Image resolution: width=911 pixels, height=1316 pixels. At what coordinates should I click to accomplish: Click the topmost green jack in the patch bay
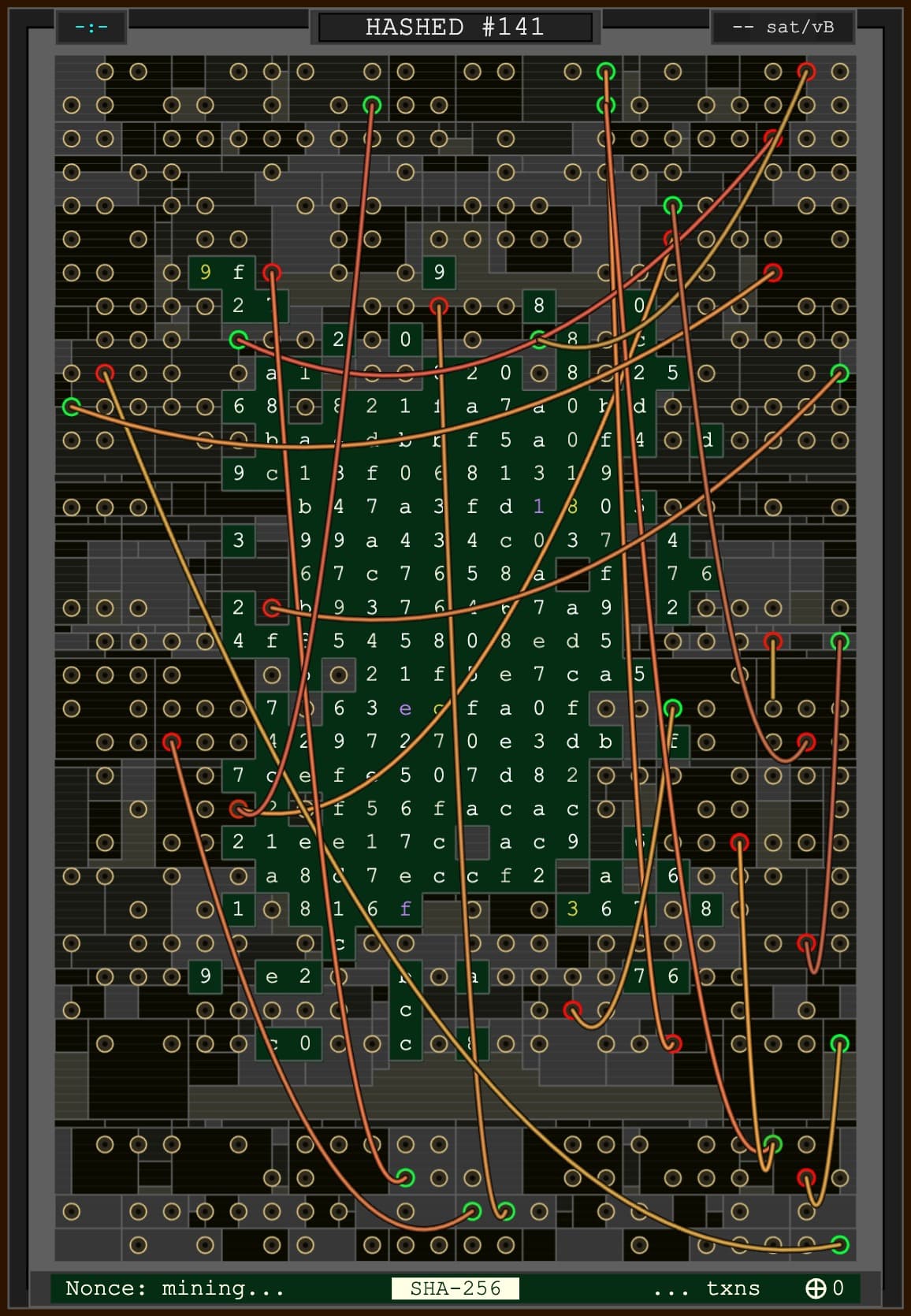(x=605, y=72)
